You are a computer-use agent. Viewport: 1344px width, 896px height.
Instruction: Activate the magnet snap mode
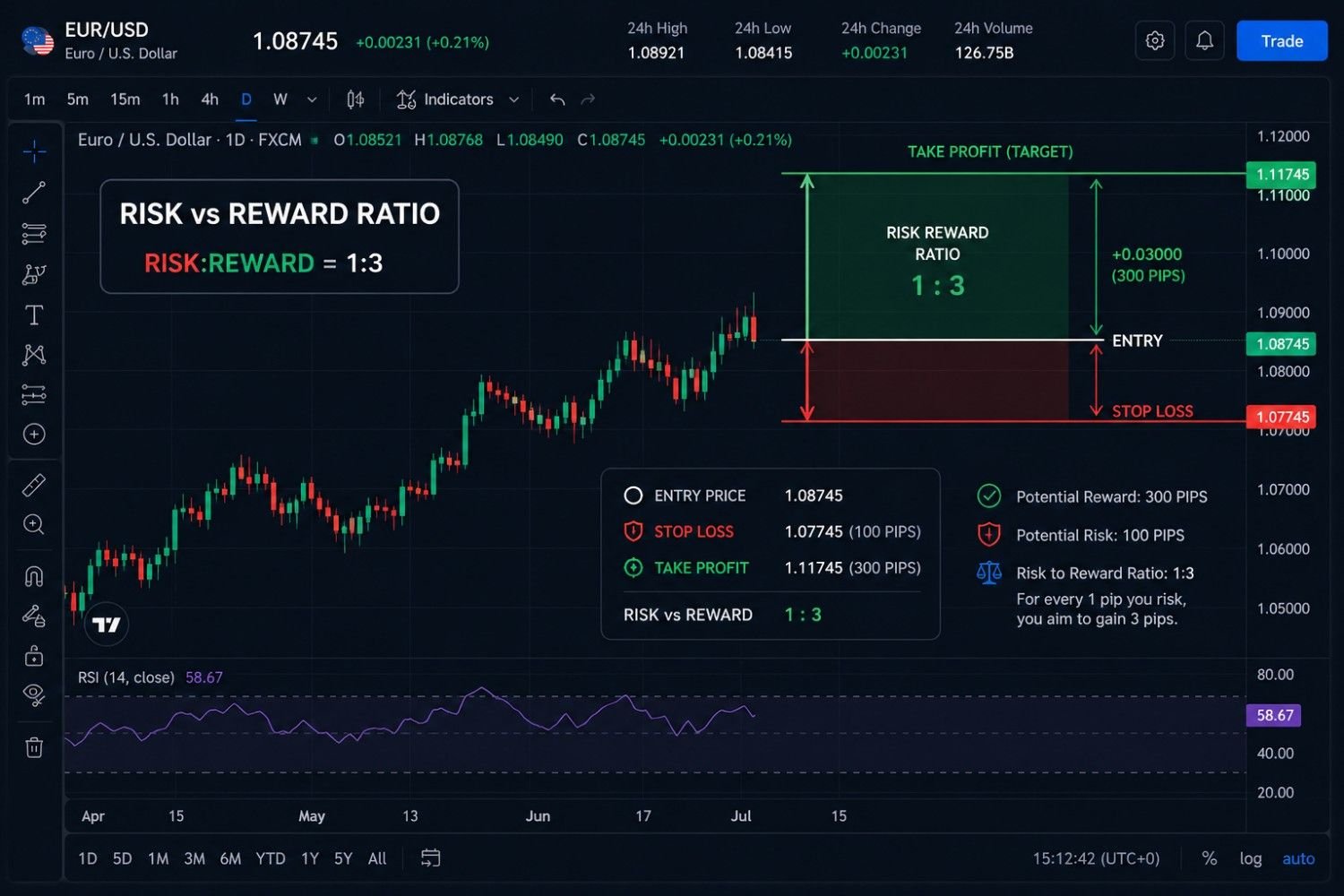pyautogui.click(x=34, y=575)
